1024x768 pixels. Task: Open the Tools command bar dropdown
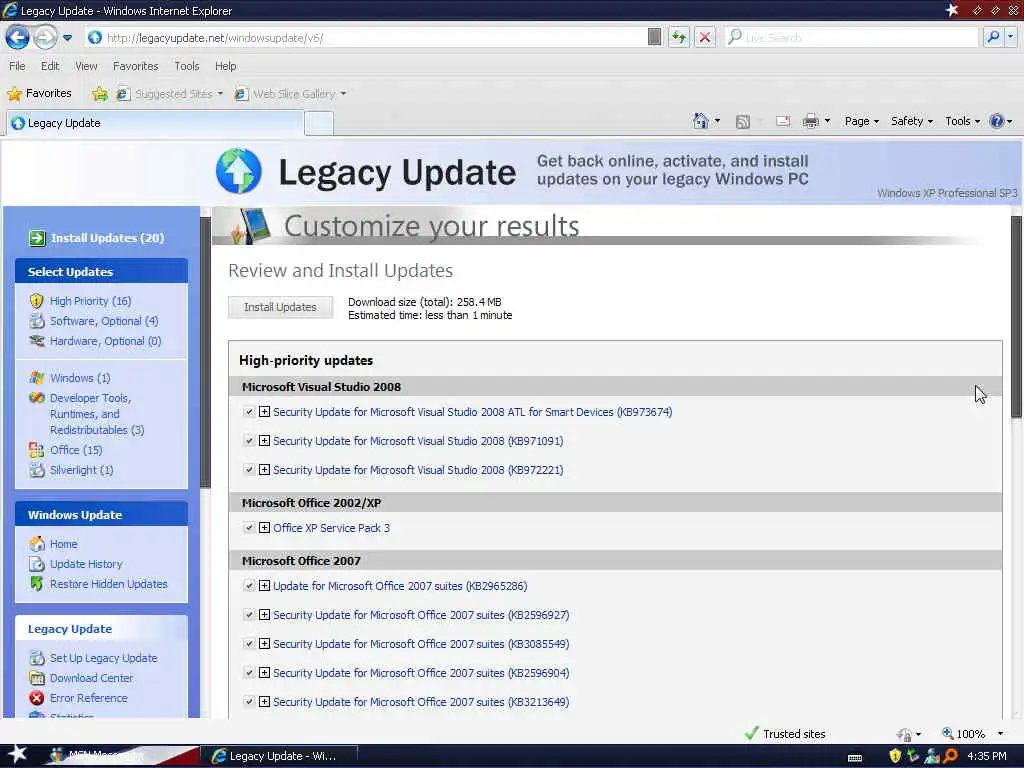963,121
